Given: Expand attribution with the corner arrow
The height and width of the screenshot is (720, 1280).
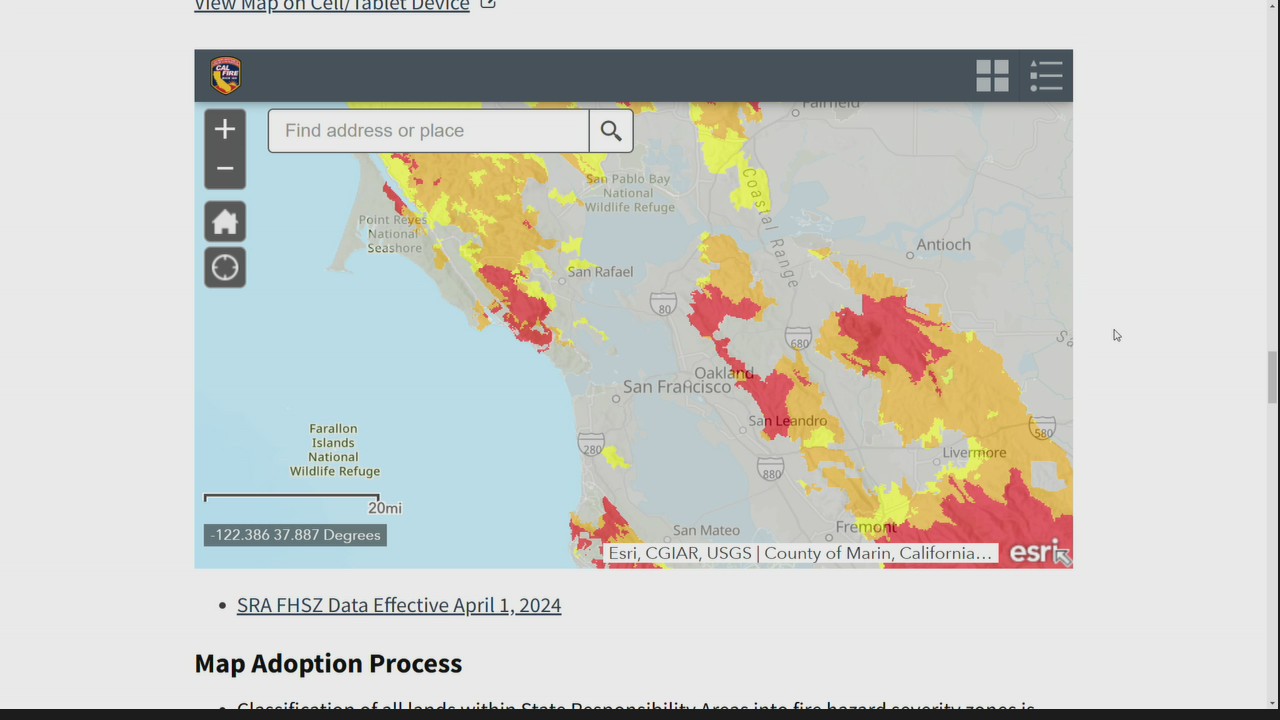Looking at the screenshot, I should 1063,557.
